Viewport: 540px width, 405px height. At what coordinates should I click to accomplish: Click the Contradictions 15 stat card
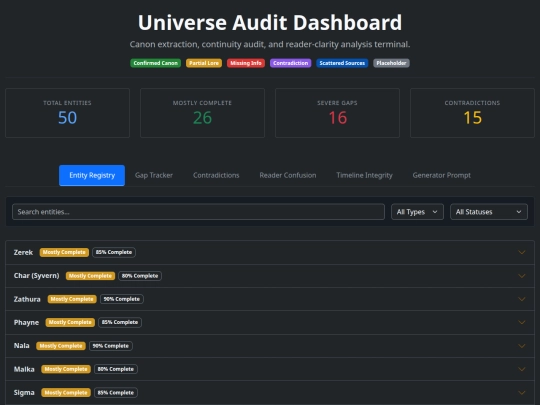click(x=472, y=113)
